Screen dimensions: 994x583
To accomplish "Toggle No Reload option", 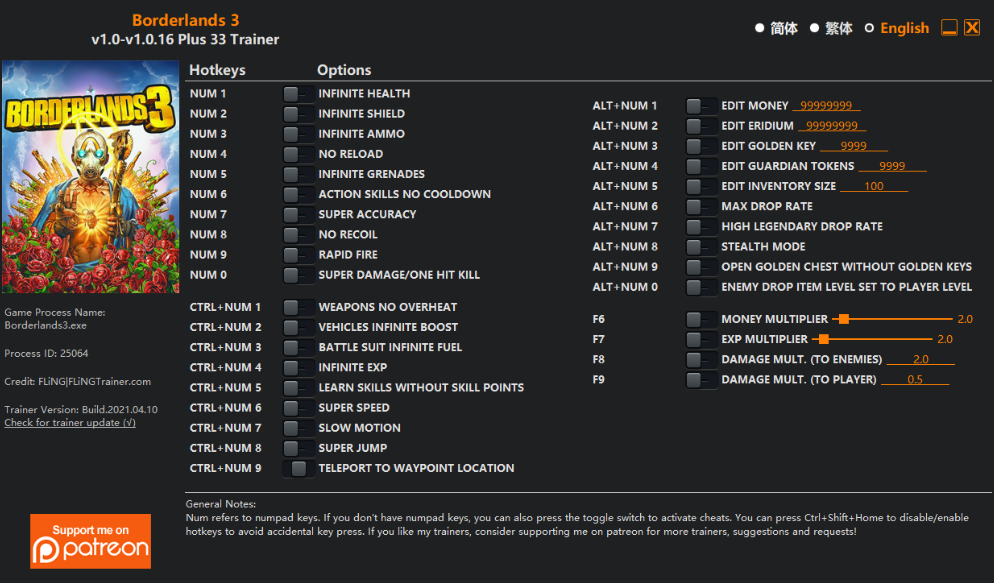I will click(298, 154).
